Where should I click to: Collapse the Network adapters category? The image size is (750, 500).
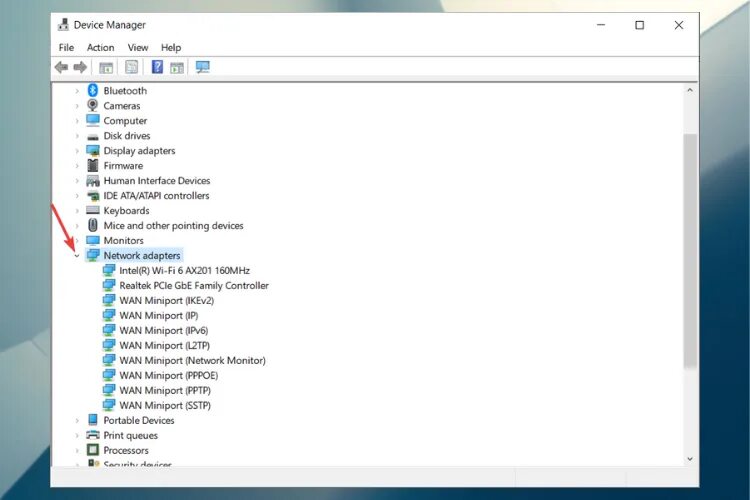point(77,256)
